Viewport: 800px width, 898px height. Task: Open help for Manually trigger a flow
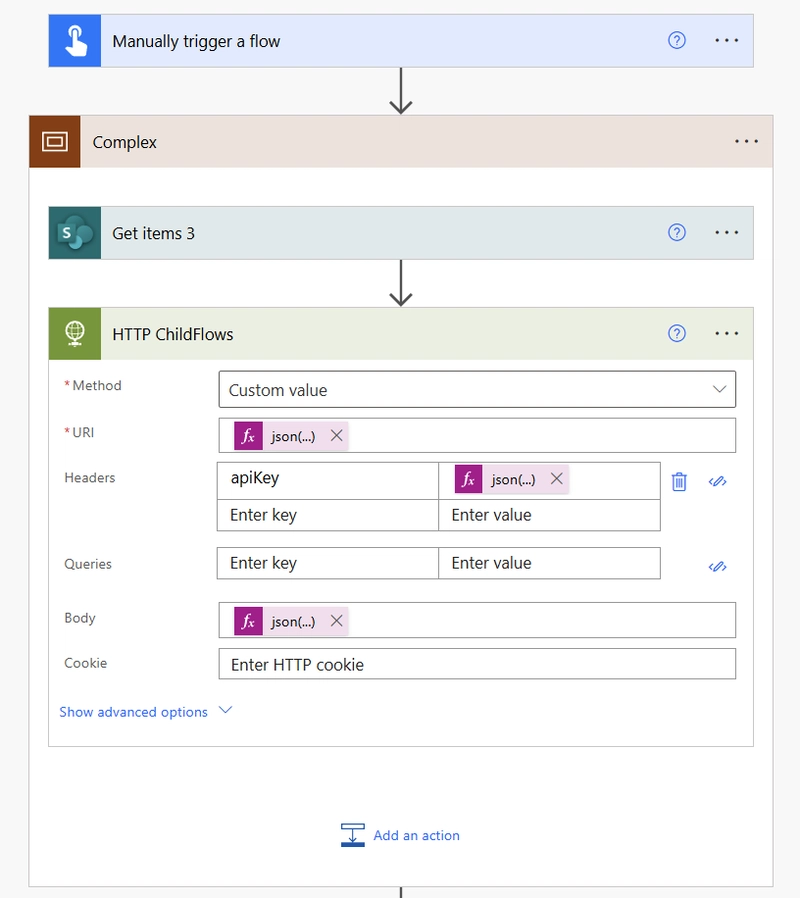(676, 40)
